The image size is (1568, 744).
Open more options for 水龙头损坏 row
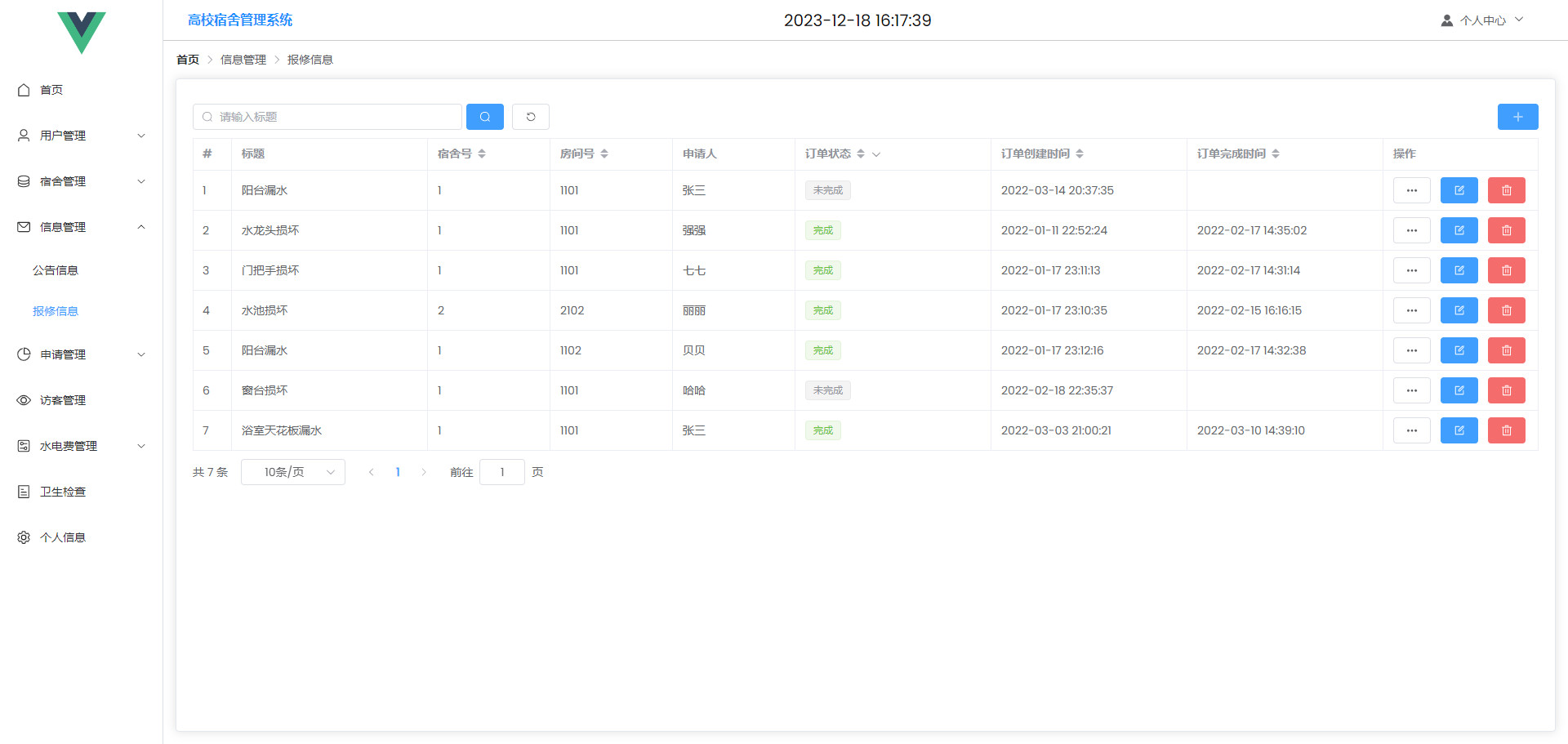coord(1411,230)
